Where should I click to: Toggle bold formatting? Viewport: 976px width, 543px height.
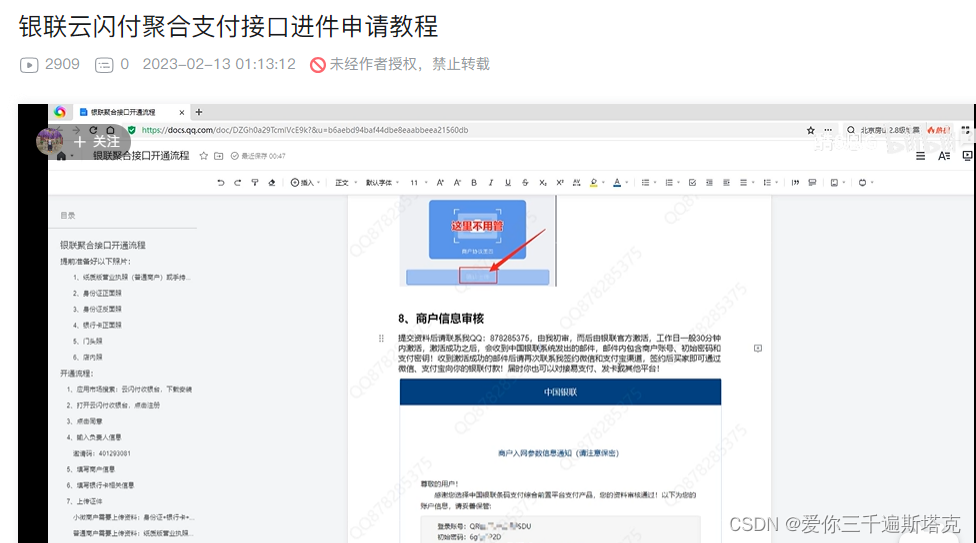point(474,182)
